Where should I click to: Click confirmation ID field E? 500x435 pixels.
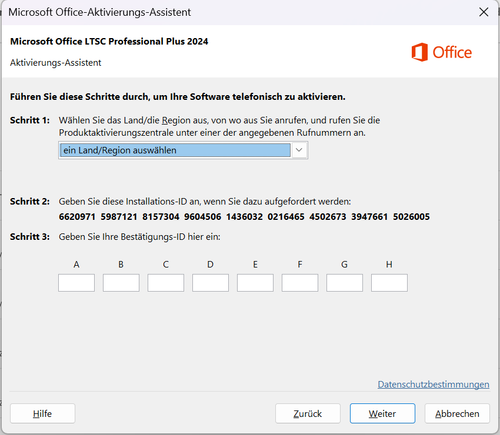point(255,283)
